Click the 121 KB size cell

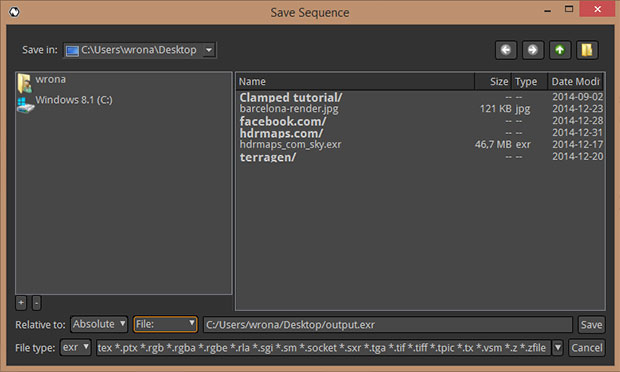click(x=495, y=109)
